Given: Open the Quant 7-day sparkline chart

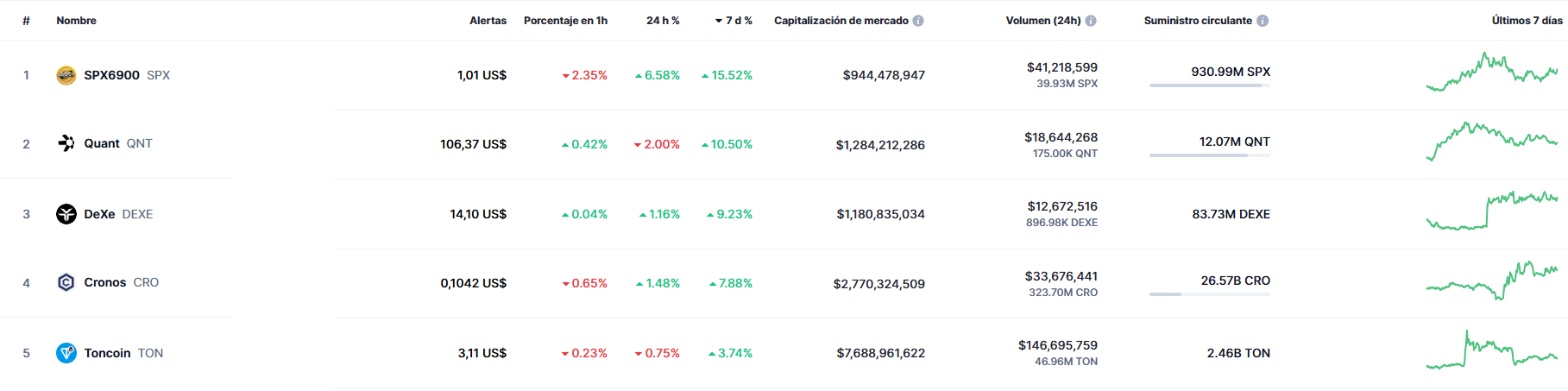Looking at the screenshot, I should pyautogui.click(x=1492, y=142).
